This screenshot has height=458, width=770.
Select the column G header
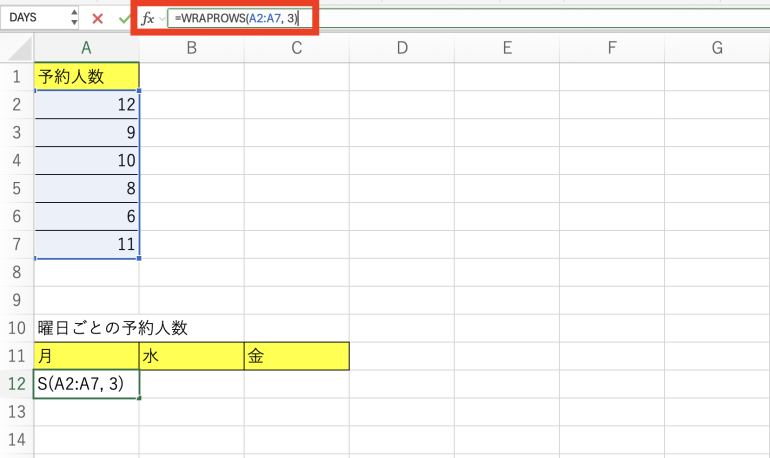(x=717, y=48)
